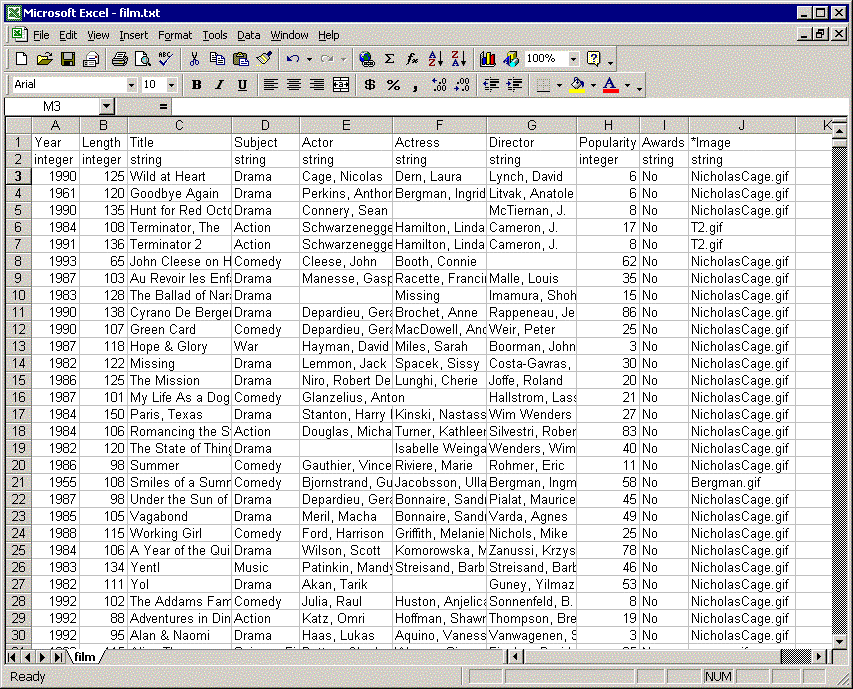Image resolution: width=853 pixels, height=689 pixels.
Task: Expand the Fill Color dropdown arrow
Action: pyautogui.click(x=593, y=85)
